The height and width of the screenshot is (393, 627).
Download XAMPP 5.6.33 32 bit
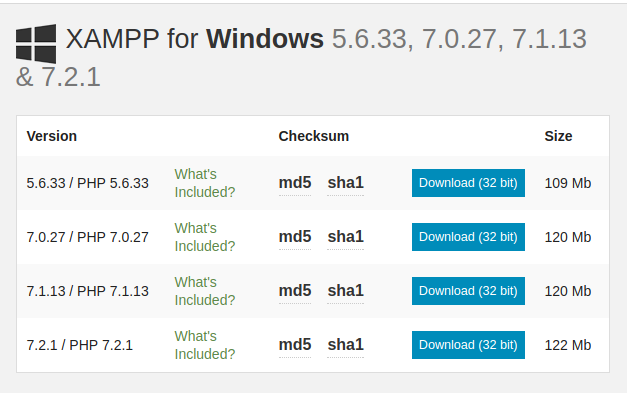(468, 183)
